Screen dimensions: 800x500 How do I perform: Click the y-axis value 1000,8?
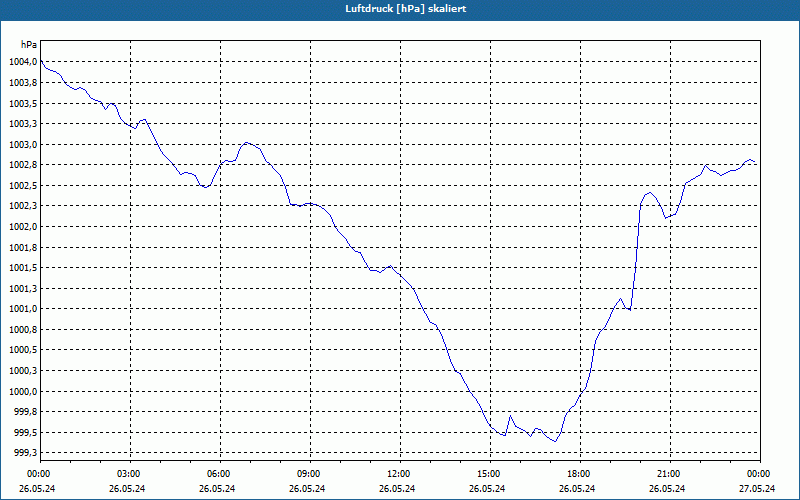pos(23,330)
